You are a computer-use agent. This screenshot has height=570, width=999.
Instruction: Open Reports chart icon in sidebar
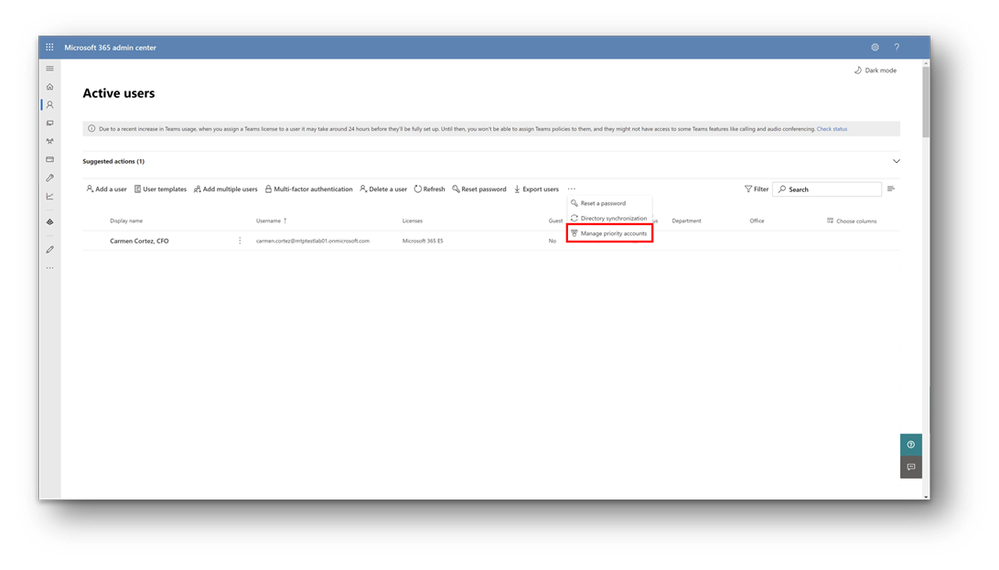click(50, 196)
